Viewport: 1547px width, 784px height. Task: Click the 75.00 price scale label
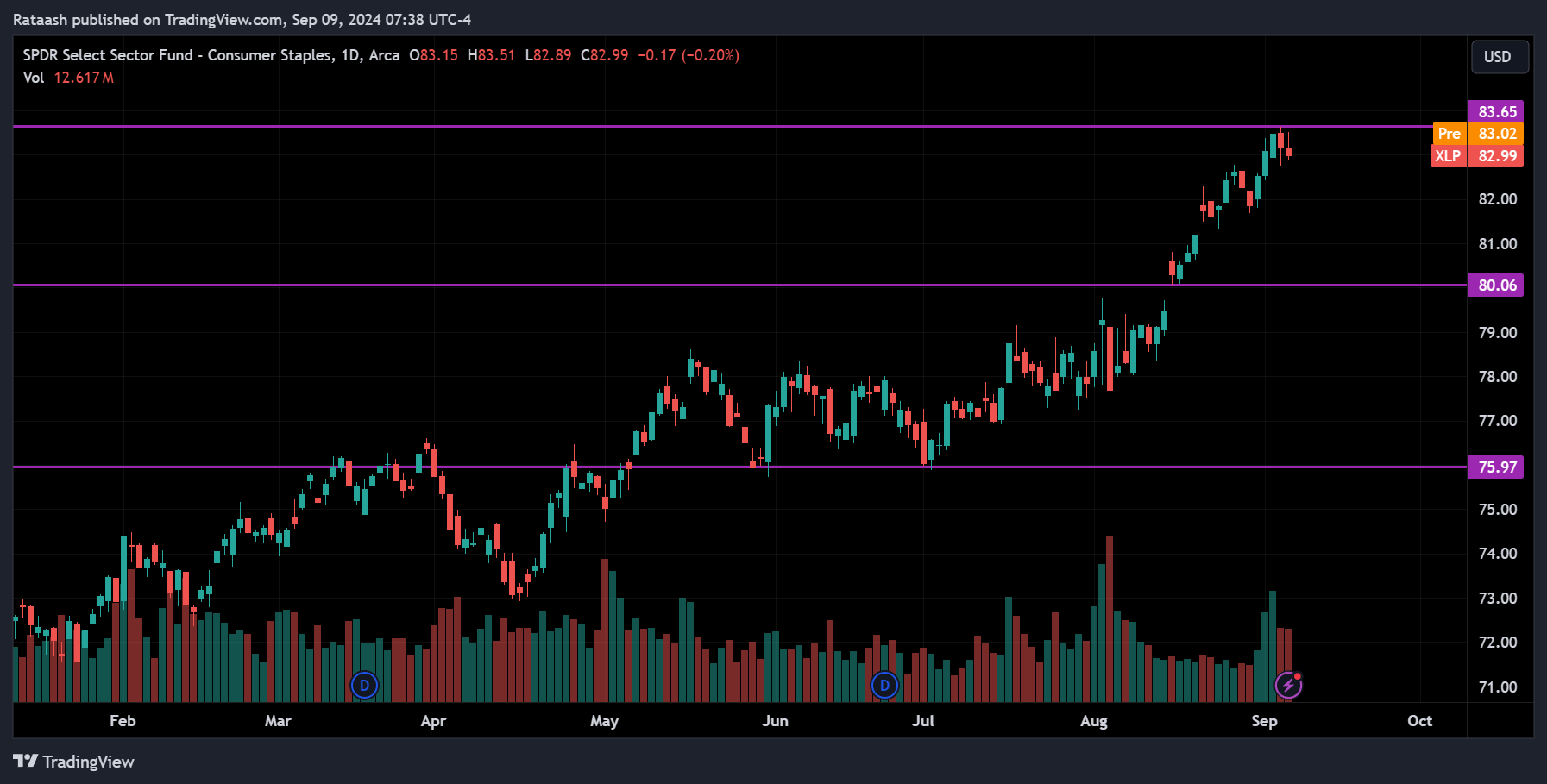pos(1498,510)
